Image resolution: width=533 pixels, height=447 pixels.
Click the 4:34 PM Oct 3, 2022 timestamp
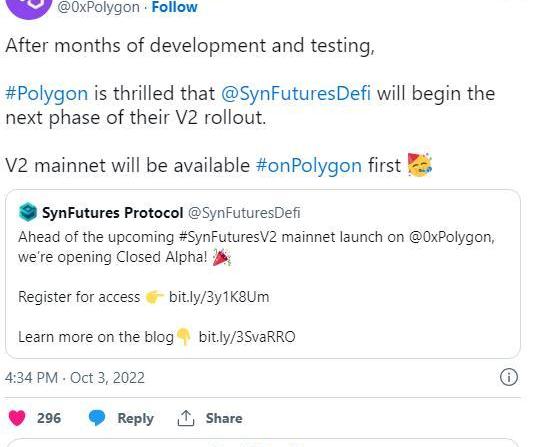pyautogui.click(x=75, y=378)
